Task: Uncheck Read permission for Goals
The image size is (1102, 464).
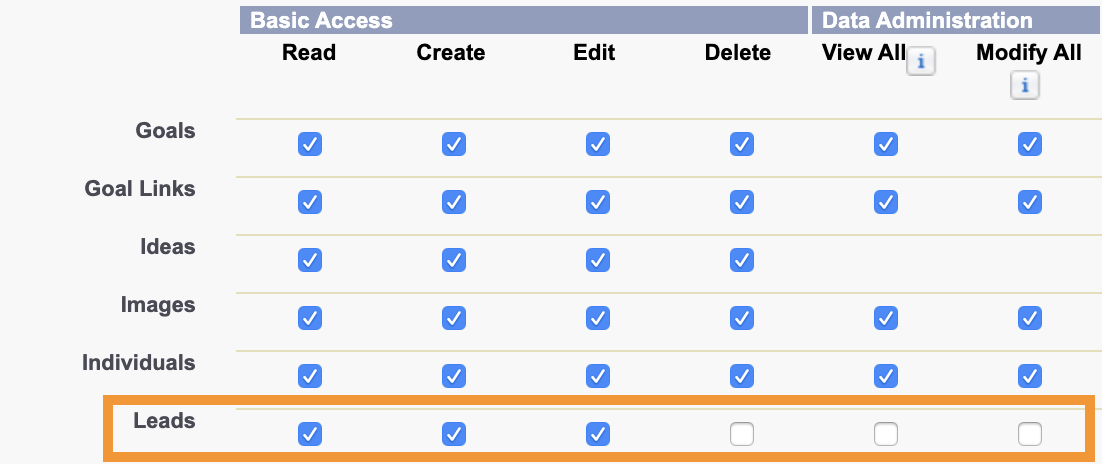Action: 310,144
